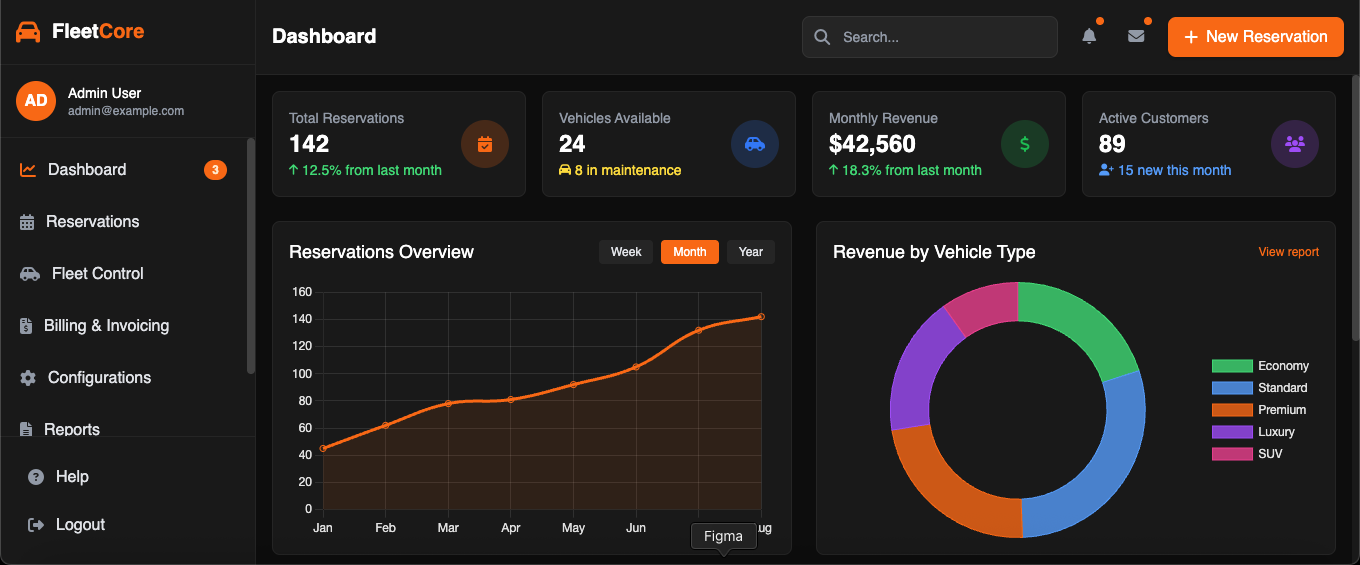Click the notifications bell icon
The image size is (1360, 565).
point(1089,37)
